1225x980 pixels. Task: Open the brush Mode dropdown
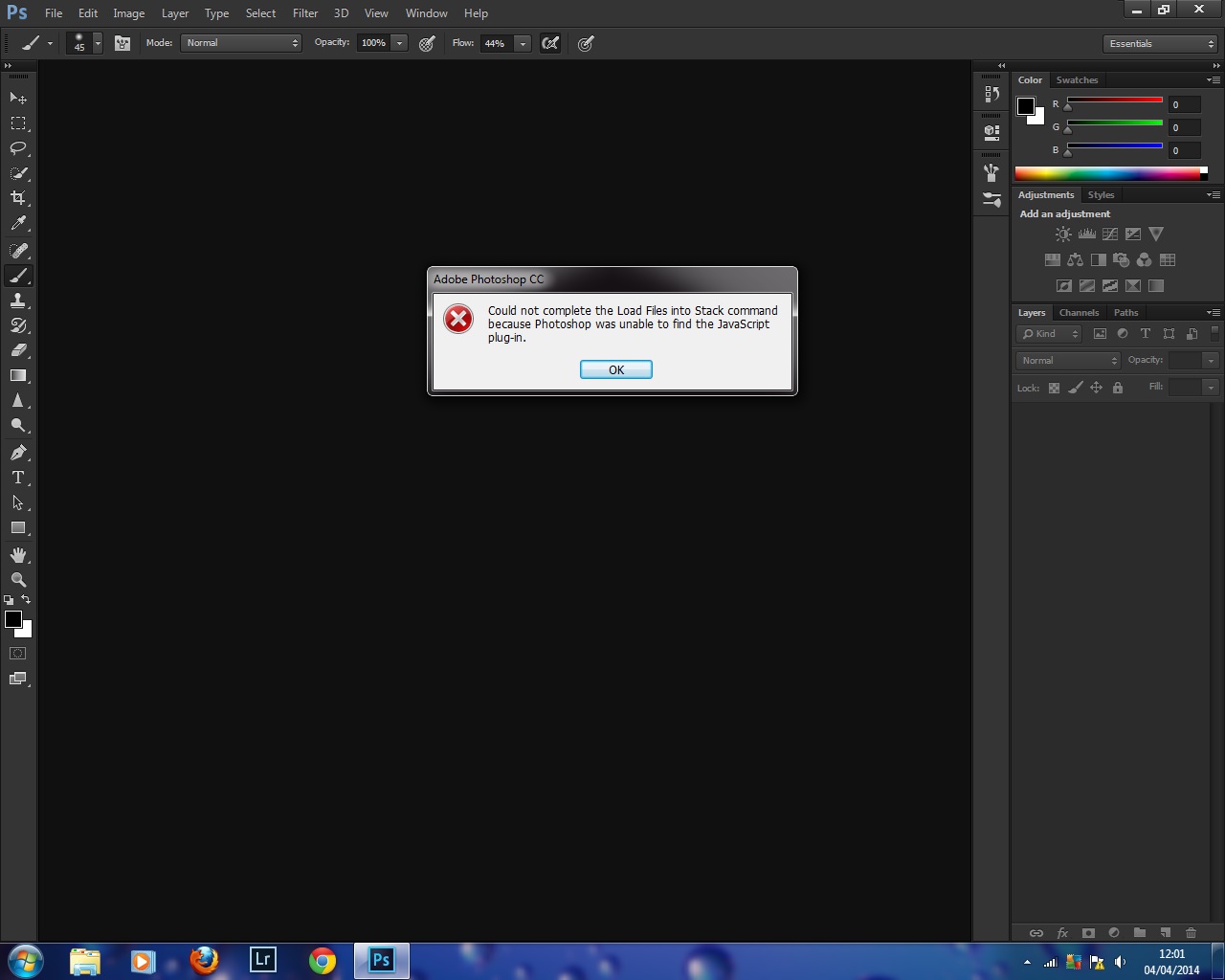coord(241,43)
